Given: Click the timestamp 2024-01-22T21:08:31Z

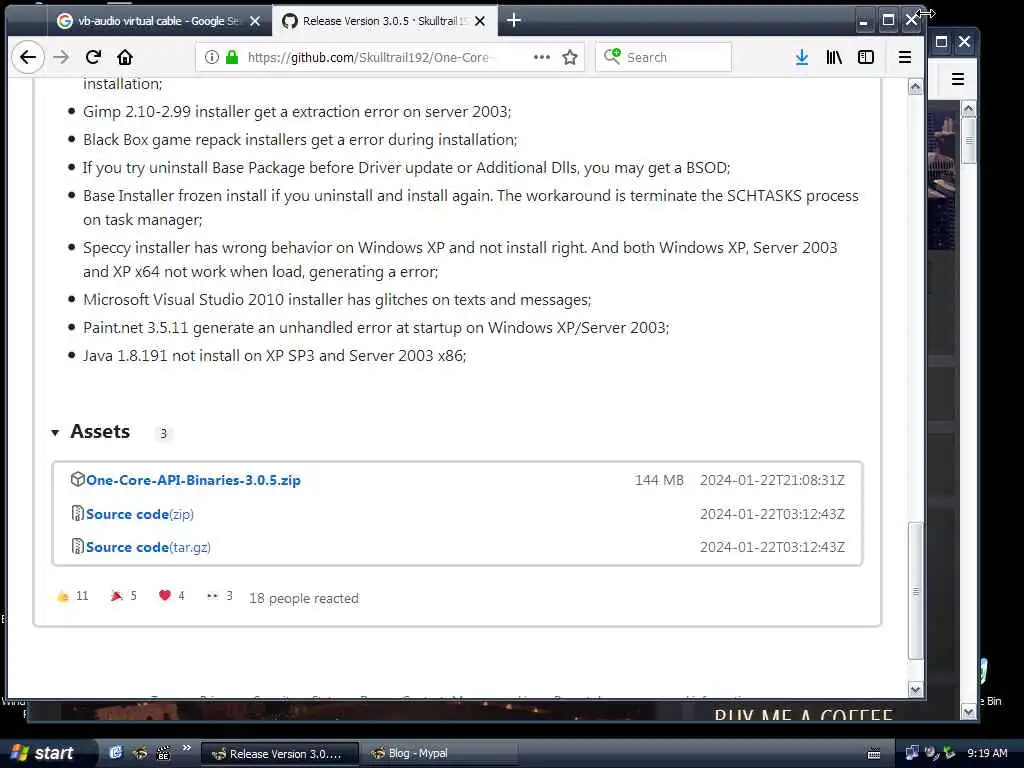Looking at the screenshot, I should (x=773, y=480).
